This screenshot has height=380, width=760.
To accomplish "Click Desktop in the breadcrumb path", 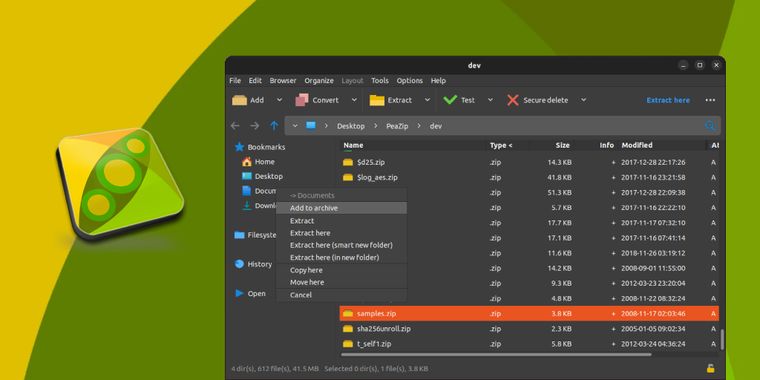I will (351, 126).
